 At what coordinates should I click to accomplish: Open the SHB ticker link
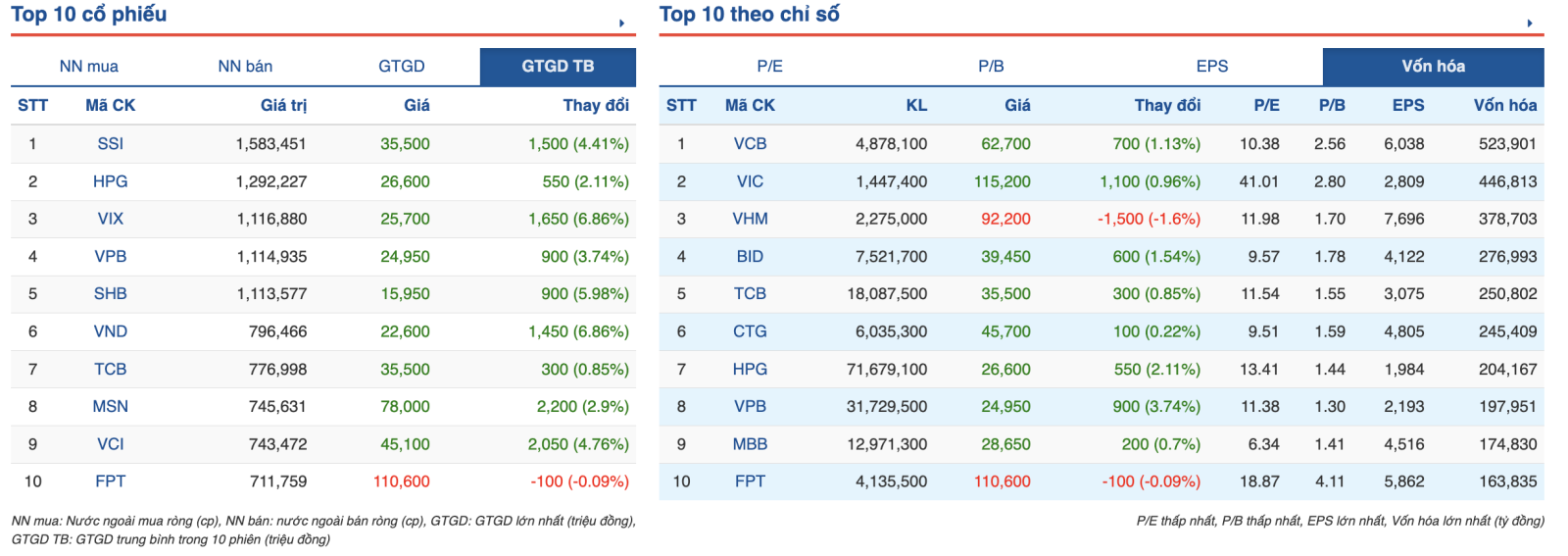[111, 293]
